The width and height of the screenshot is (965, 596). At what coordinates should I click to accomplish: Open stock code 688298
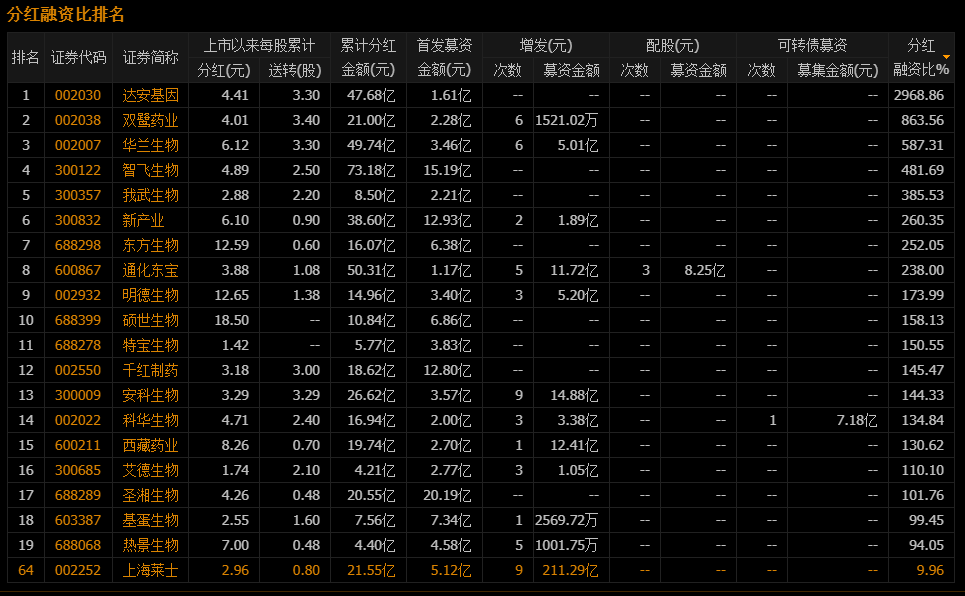click(x=78, y=245)
